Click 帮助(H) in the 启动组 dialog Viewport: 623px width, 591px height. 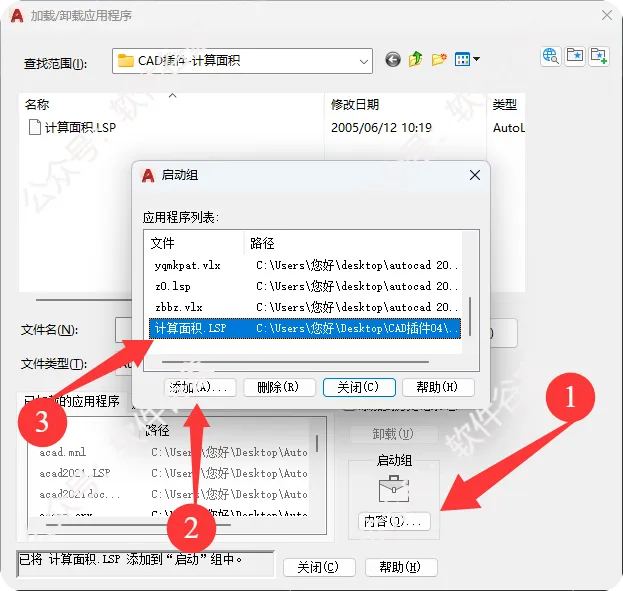pyautogui.click(x=438, y=387)
